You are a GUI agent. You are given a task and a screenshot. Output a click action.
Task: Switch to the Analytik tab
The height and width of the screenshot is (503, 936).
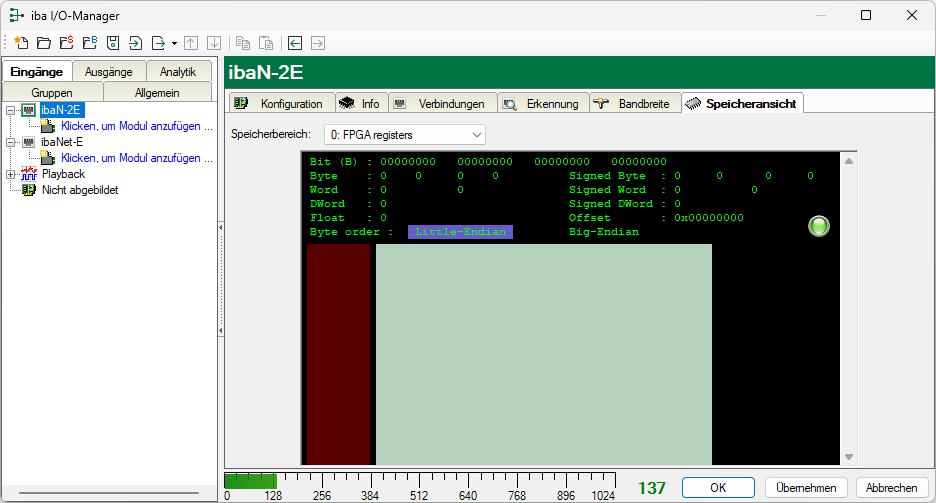(x=178, y=72)
